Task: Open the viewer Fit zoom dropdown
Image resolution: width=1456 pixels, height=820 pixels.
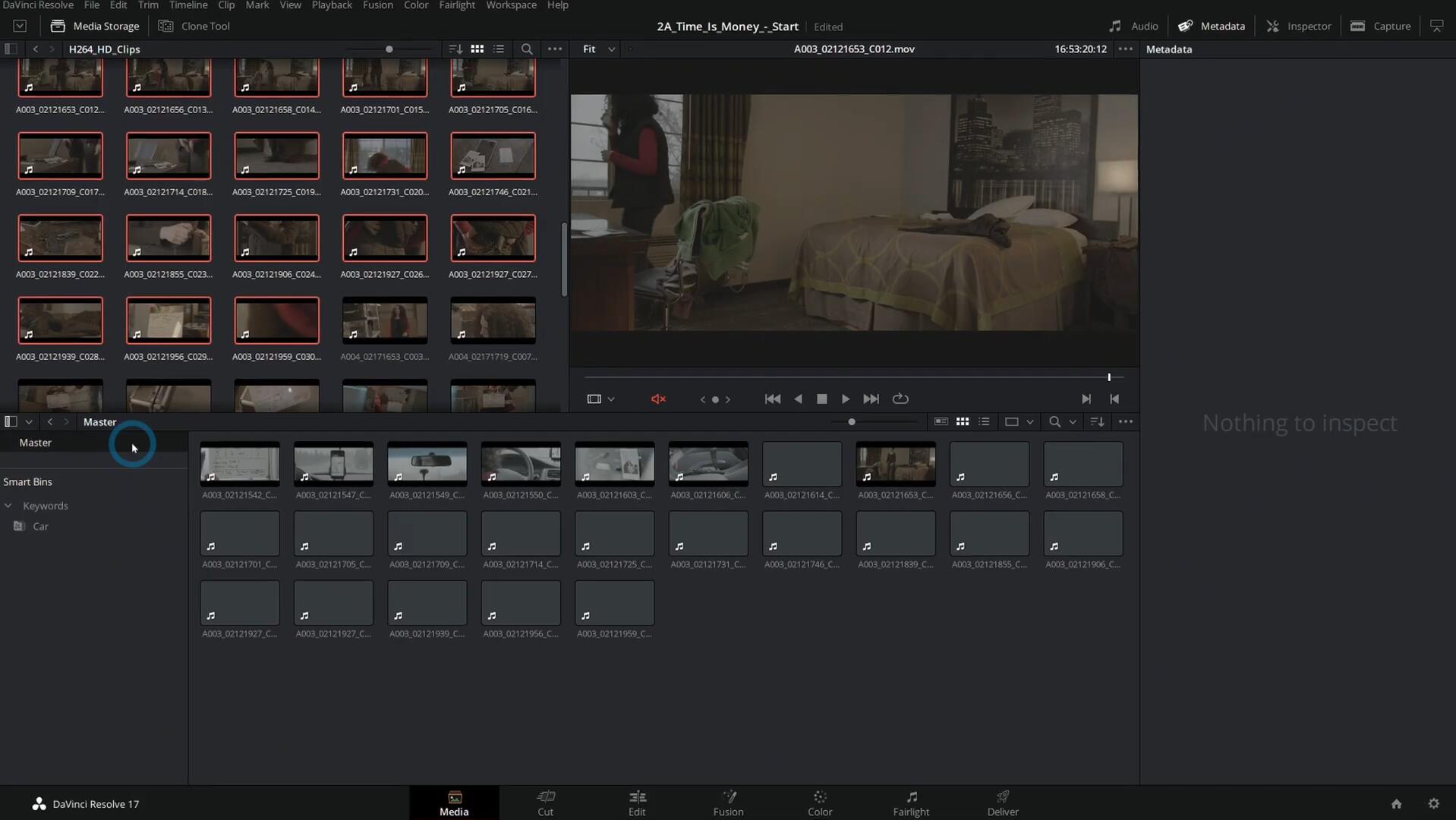Action: click(598, 49)
